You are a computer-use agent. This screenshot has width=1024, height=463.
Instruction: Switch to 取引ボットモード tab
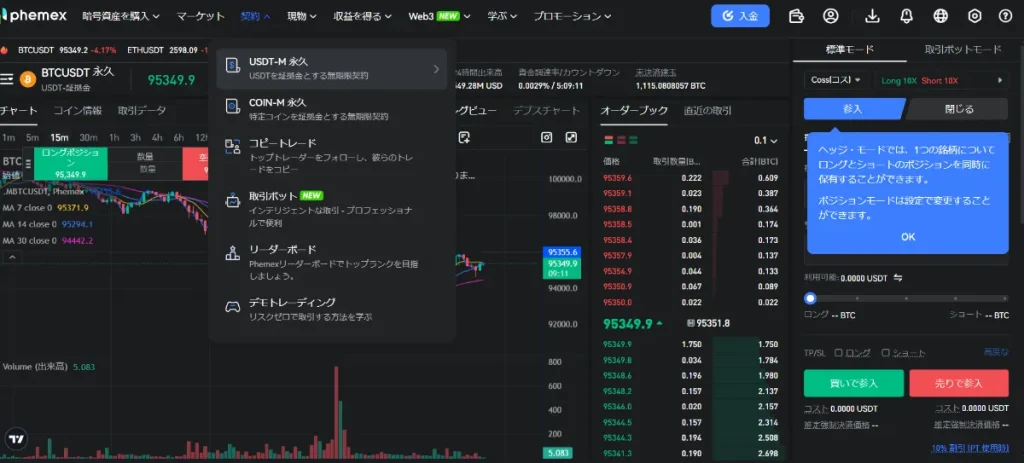click(963, 50)
